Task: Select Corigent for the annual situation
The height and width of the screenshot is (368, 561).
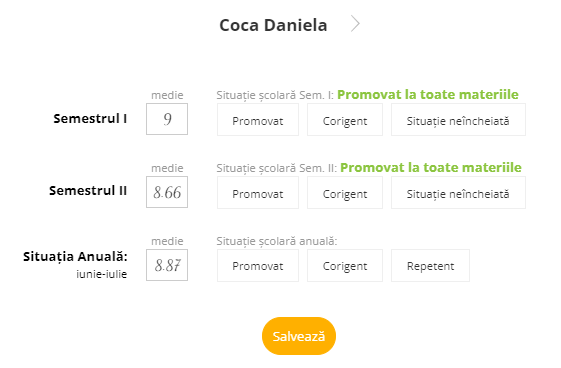Action: 345,266
